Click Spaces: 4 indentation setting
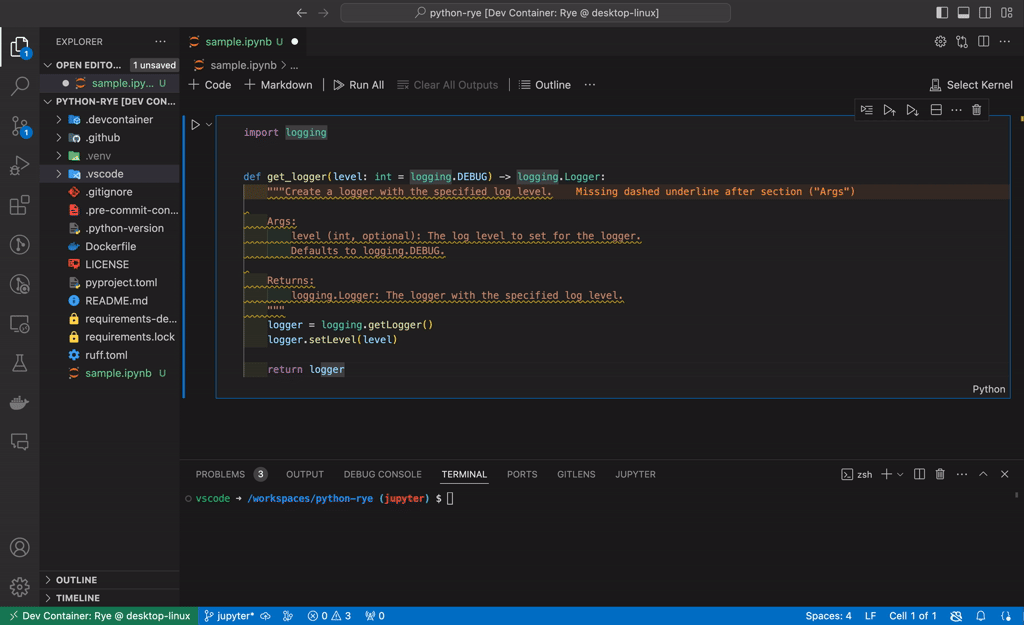The width and height of the screenshot is (1024, 625). coord(828,616)
